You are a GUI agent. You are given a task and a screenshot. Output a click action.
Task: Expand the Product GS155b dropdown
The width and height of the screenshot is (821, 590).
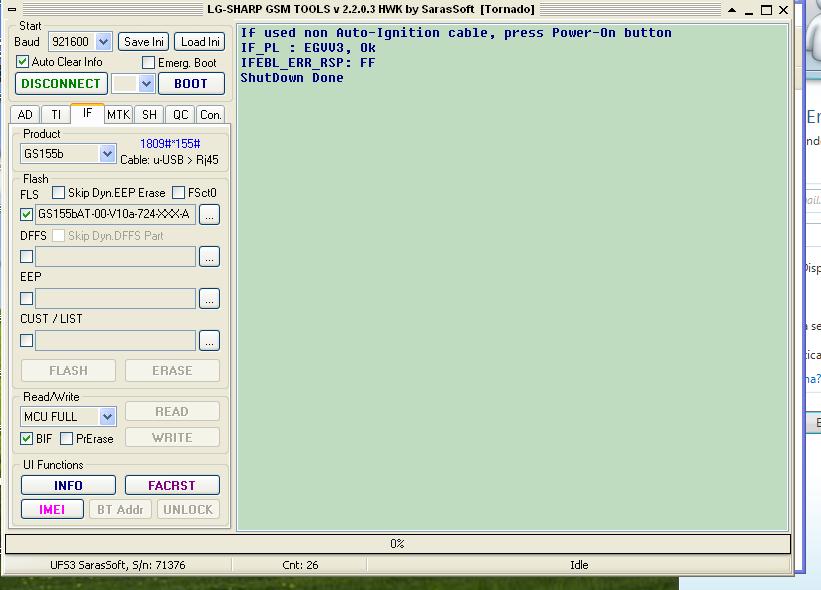[x=107, y=154]
